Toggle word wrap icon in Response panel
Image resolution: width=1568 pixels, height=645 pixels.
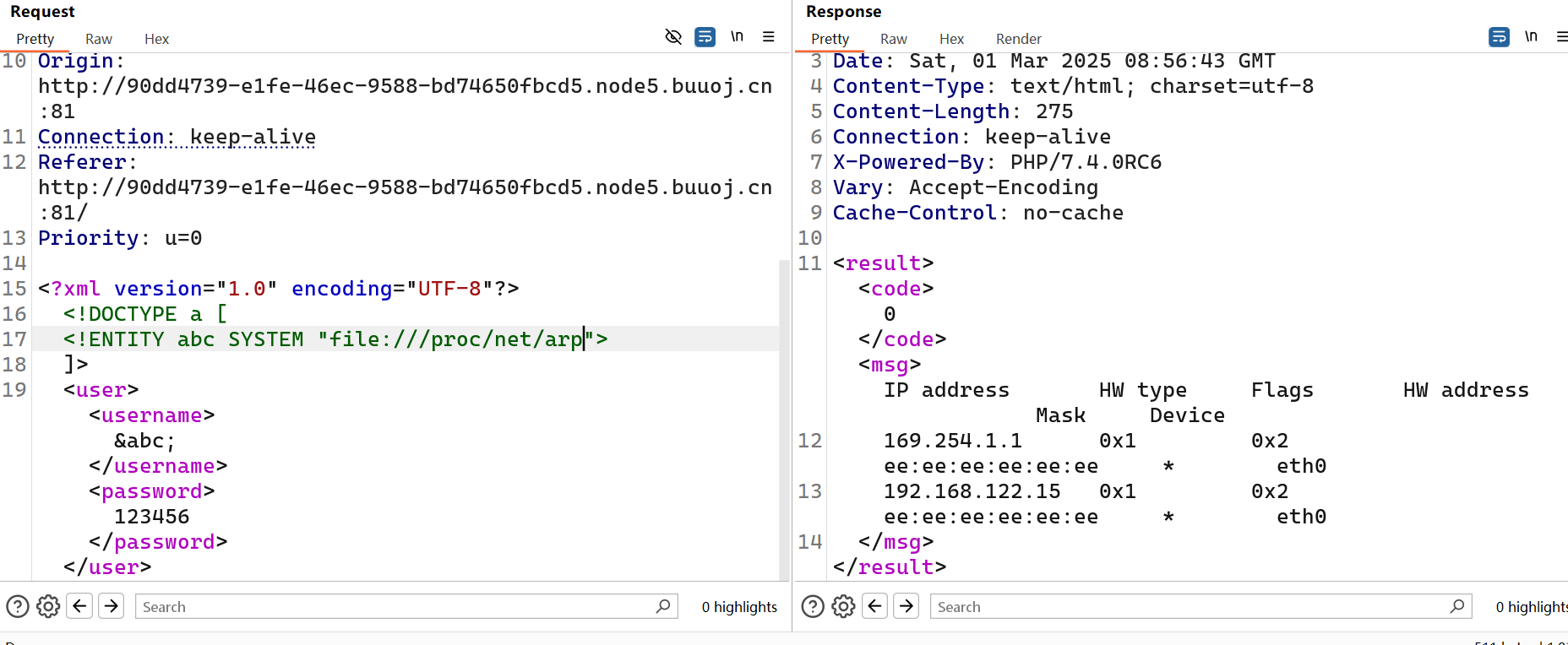click(1499, 36)
